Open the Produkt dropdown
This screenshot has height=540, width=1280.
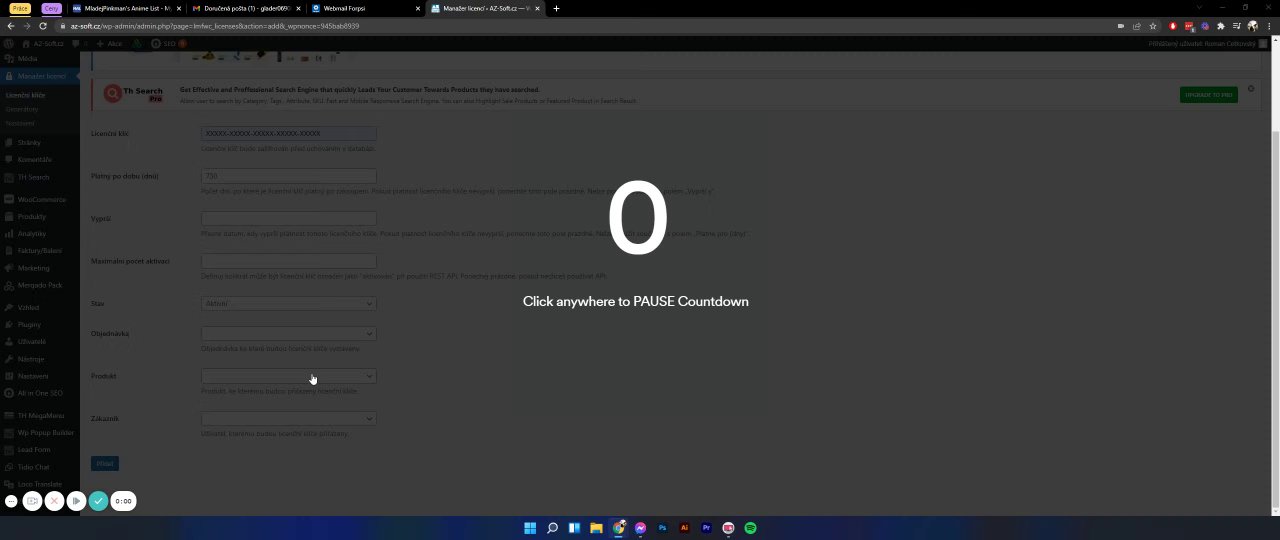click(288, 376)
